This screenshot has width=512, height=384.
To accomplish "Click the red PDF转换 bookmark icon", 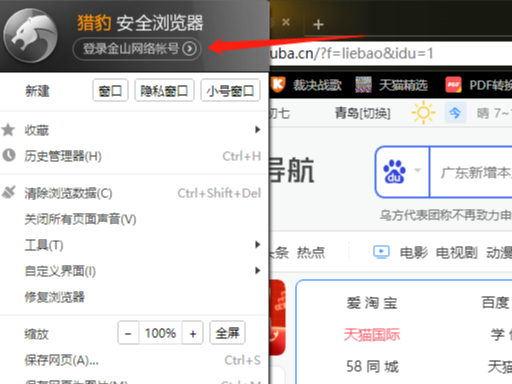I will [x=454, y=85].
